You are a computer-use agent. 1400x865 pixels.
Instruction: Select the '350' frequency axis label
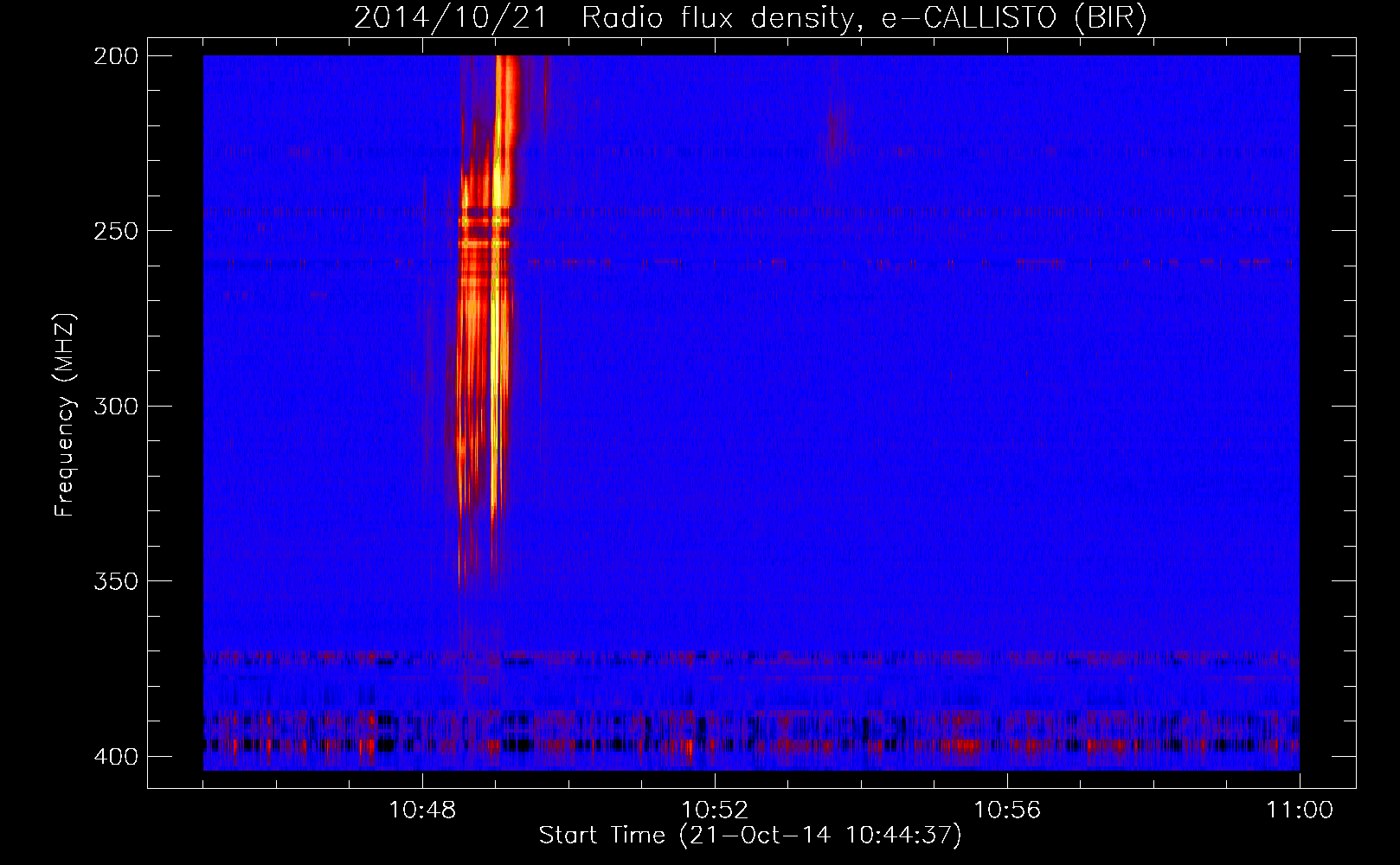[115, 580]
